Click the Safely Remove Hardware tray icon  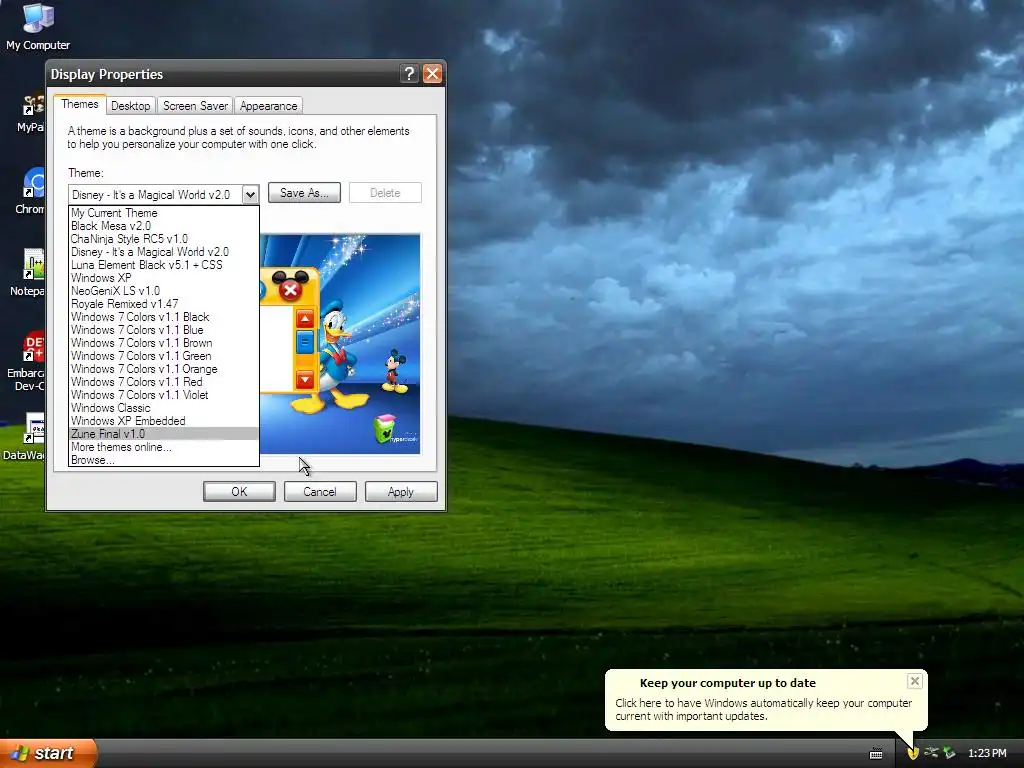[x=950, y=753]
